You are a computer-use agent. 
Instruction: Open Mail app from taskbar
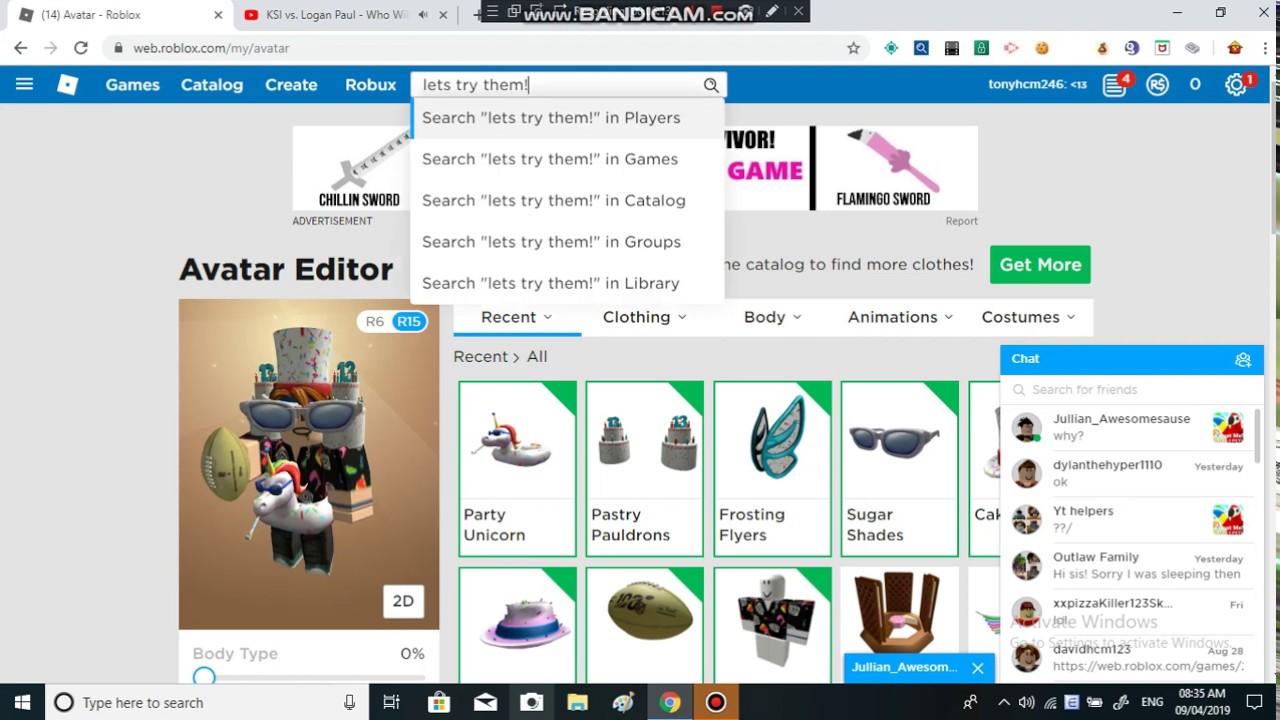click(x=485, y=703)
